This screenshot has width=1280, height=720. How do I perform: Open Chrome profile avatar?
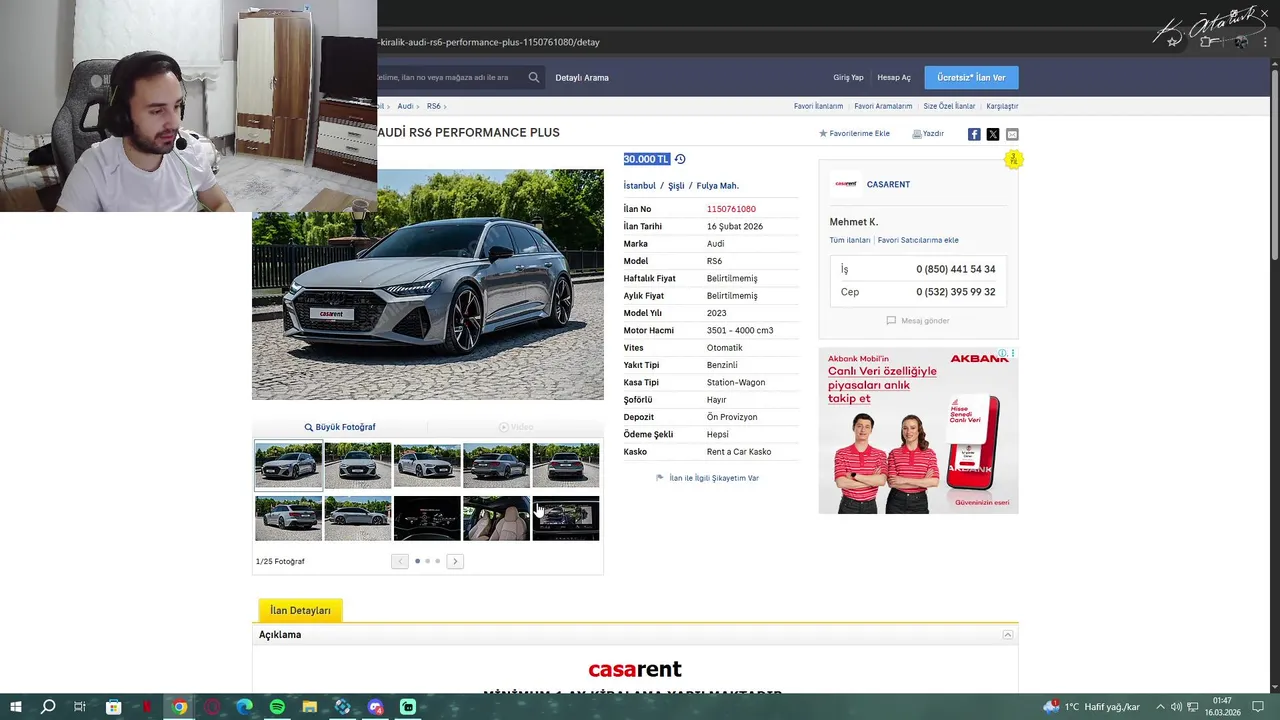[x=1240, y=42]
